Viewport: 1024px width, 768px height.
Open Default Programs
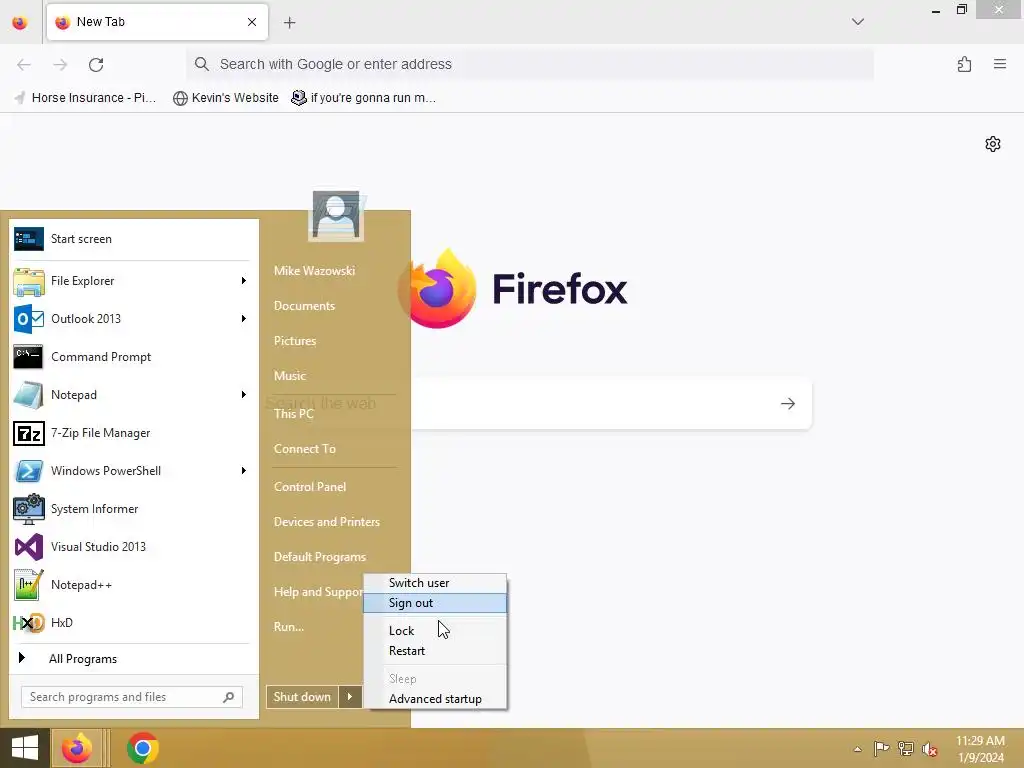click(x=319, y=557)
